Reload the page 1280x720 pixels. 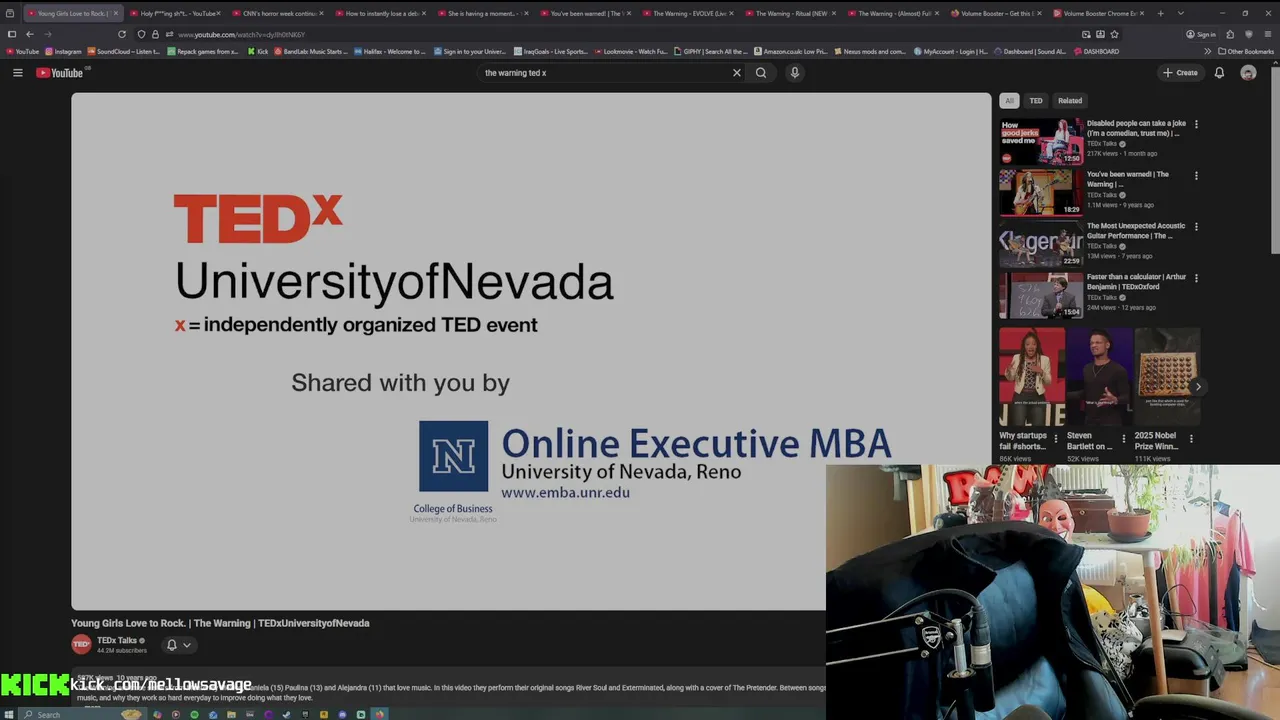click(122, 34)
